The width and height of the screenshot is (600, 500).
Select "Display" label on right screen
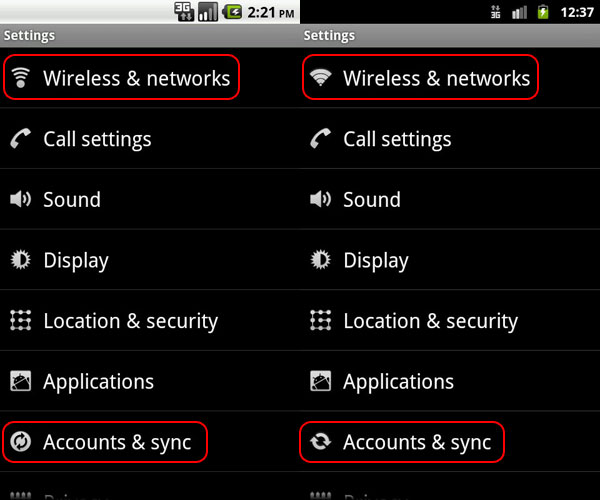tap(376, 260)
